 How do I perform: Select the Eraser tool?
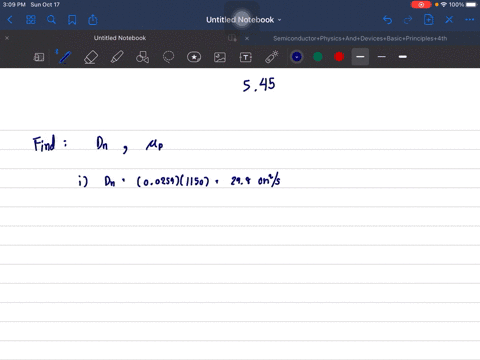coord(91,57)
